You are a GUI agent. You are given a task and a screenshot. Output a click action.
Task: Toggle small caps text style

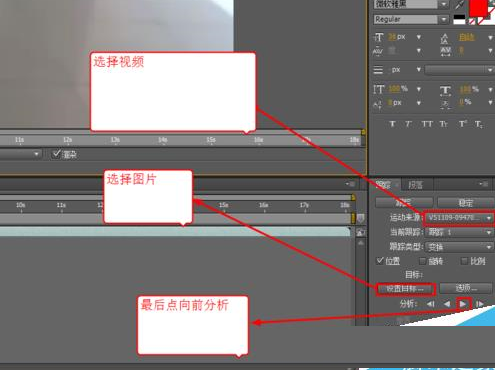tap(444, 124)
